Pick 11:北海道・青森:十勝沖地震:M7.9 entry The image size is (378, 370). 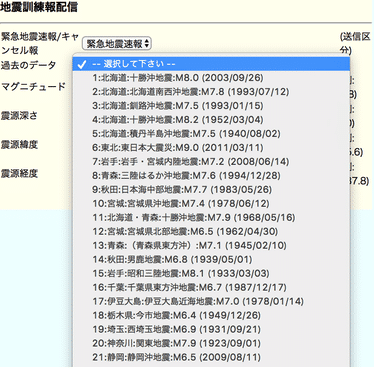click(x=211, y=218)
